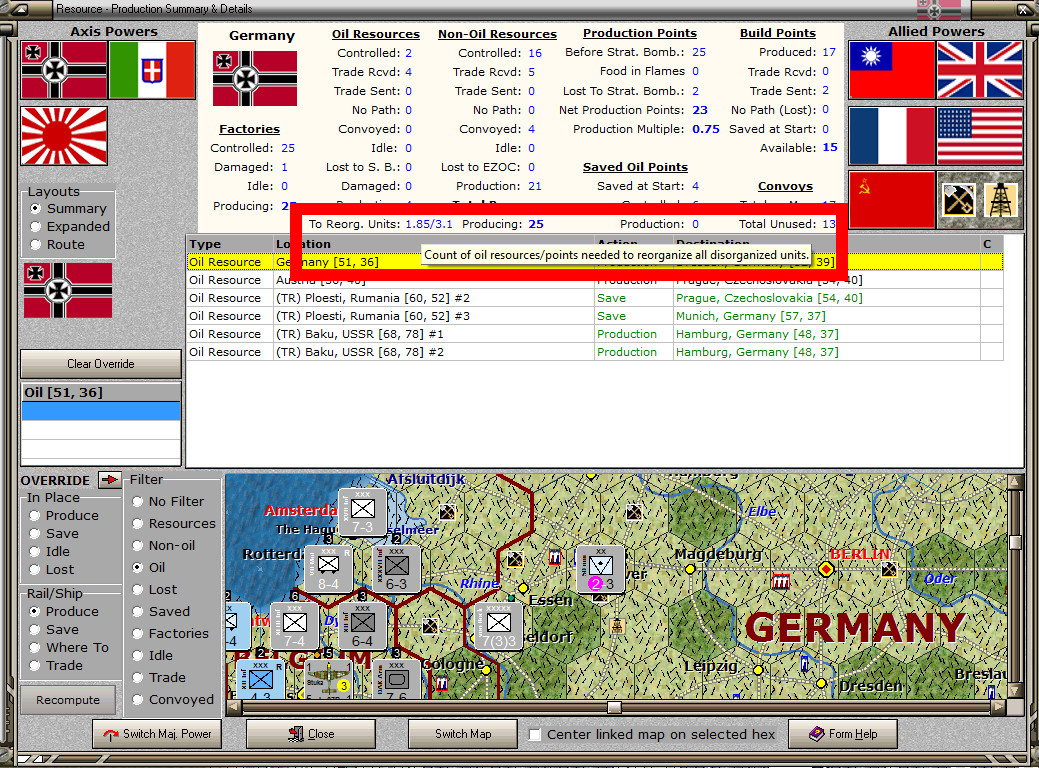Screen dimensions: 1039x768
Task: Click the Type column header
Action: 230,243
